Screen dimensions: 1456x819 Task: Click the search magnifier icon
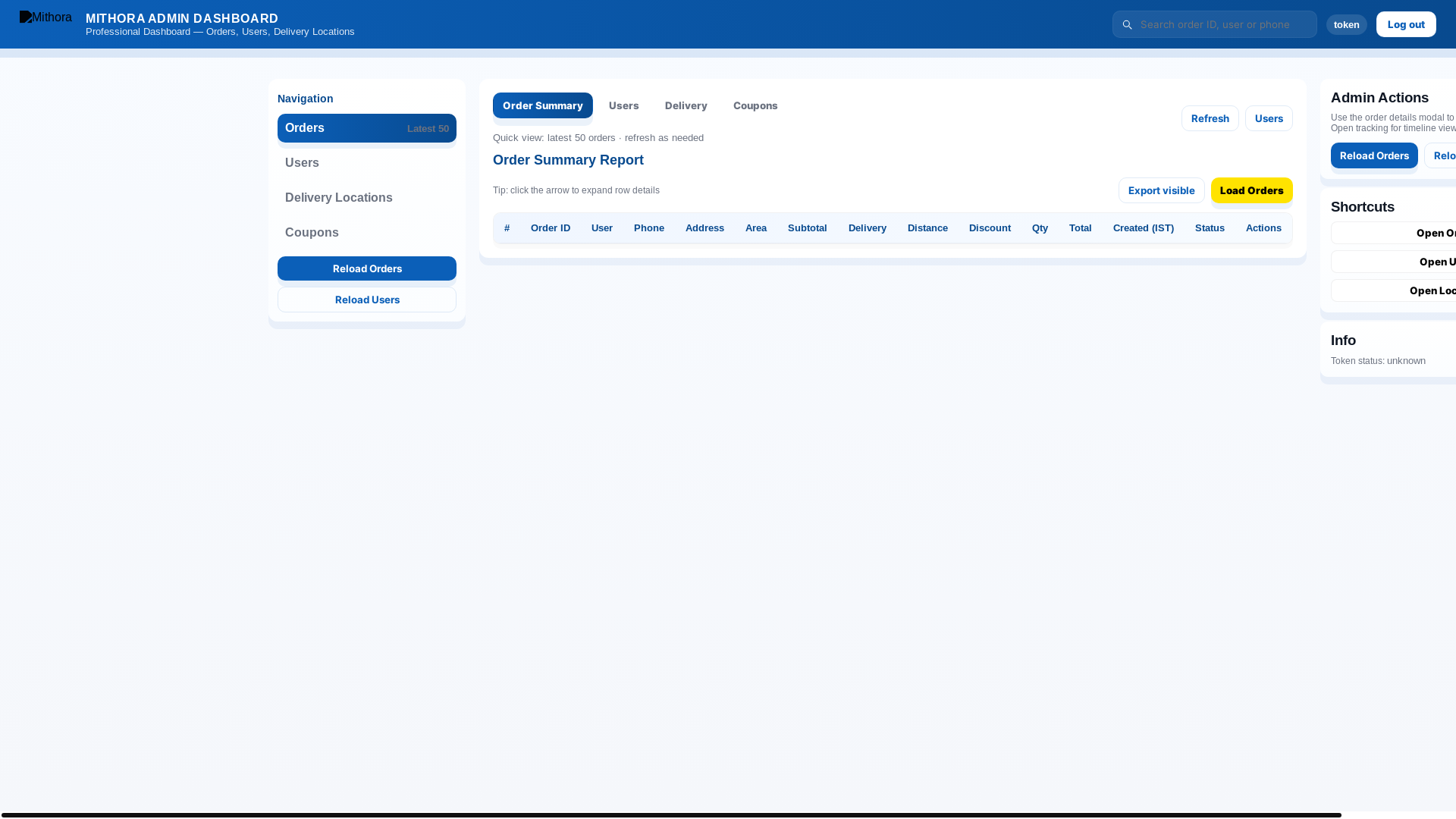click(1127, 25)
